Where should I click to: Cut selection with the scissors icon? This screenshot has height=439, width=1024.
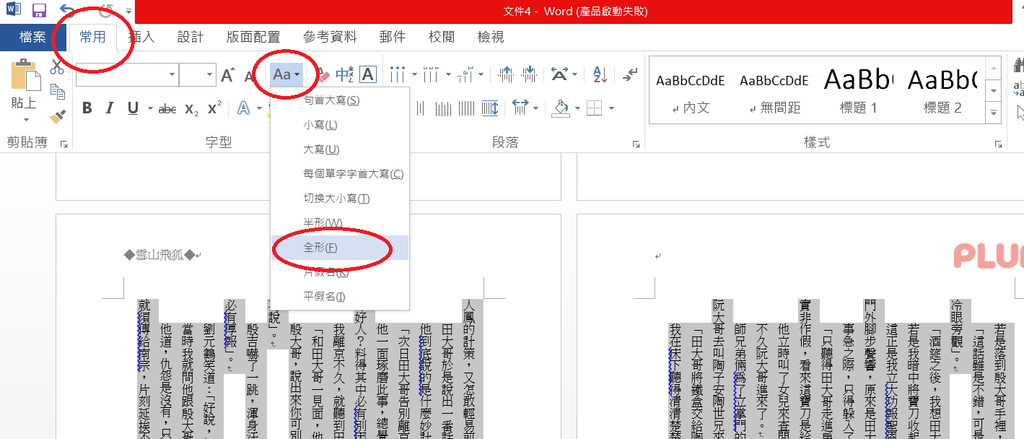coord(57,67)
